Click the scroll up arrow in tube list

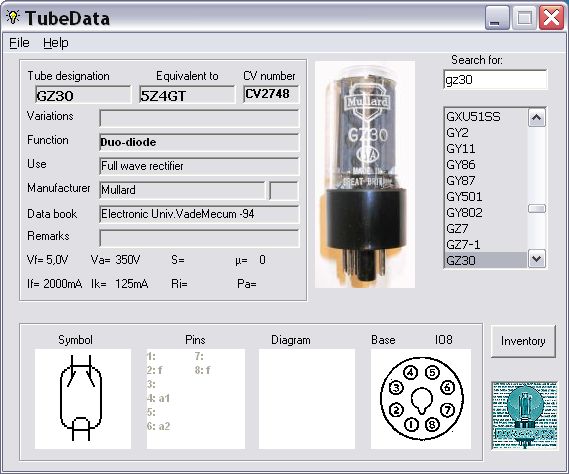[537, 118]
